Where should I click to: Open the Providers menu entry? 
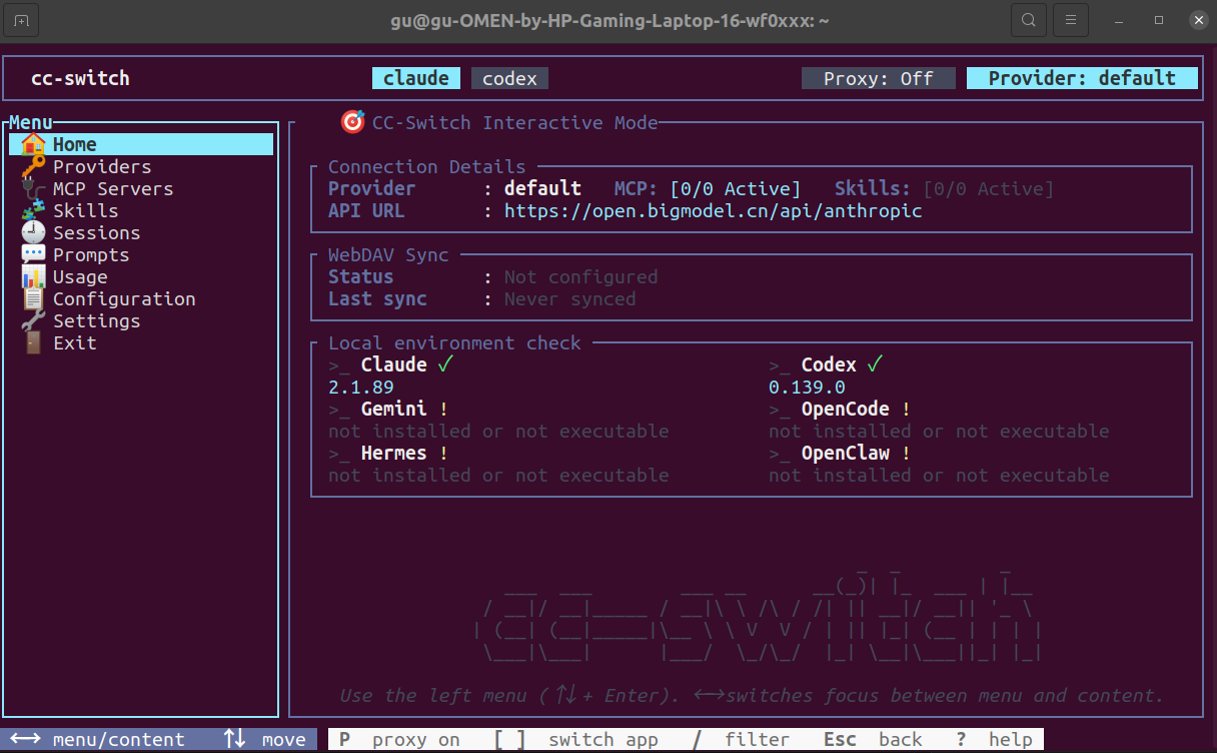[141, 167]
